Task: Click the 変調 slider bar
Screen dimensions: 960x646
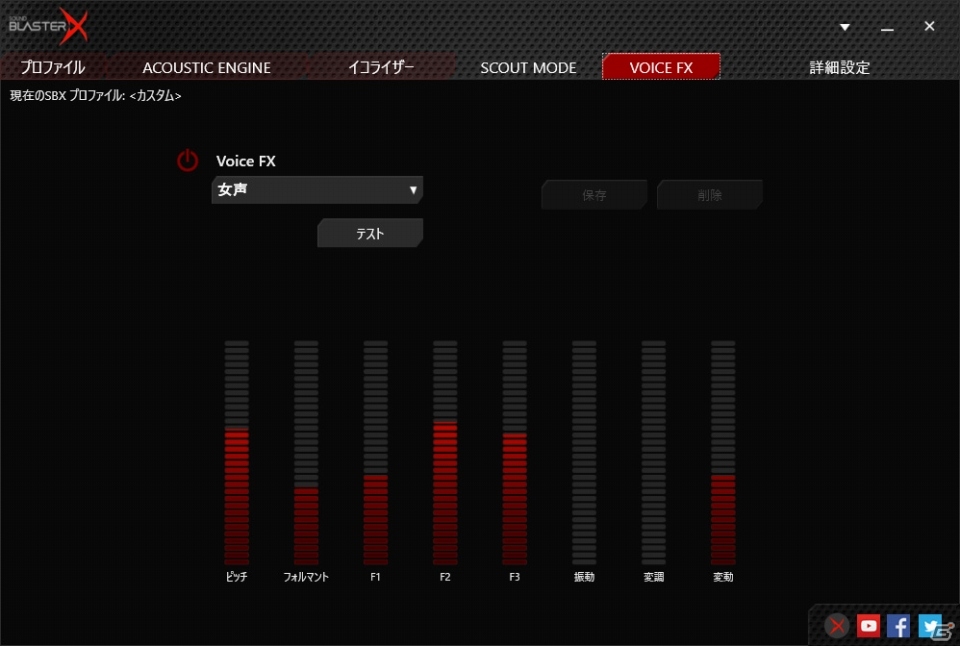Action: click(653, 453)
